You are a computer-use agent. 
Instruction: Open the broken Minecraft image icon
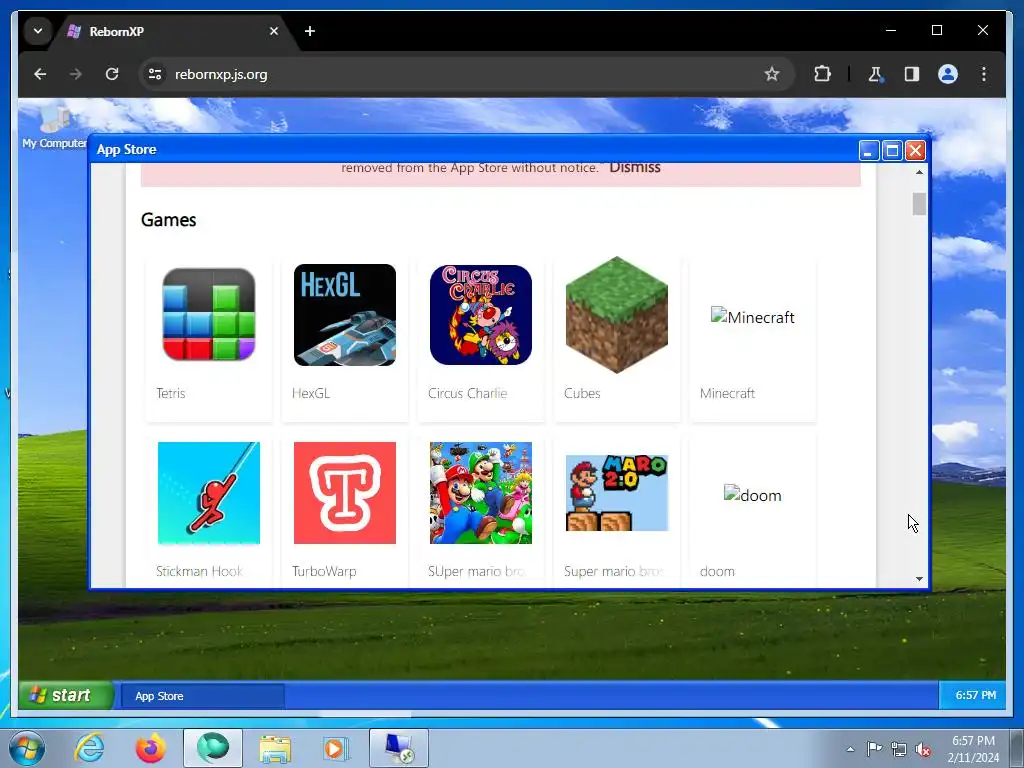752,317
